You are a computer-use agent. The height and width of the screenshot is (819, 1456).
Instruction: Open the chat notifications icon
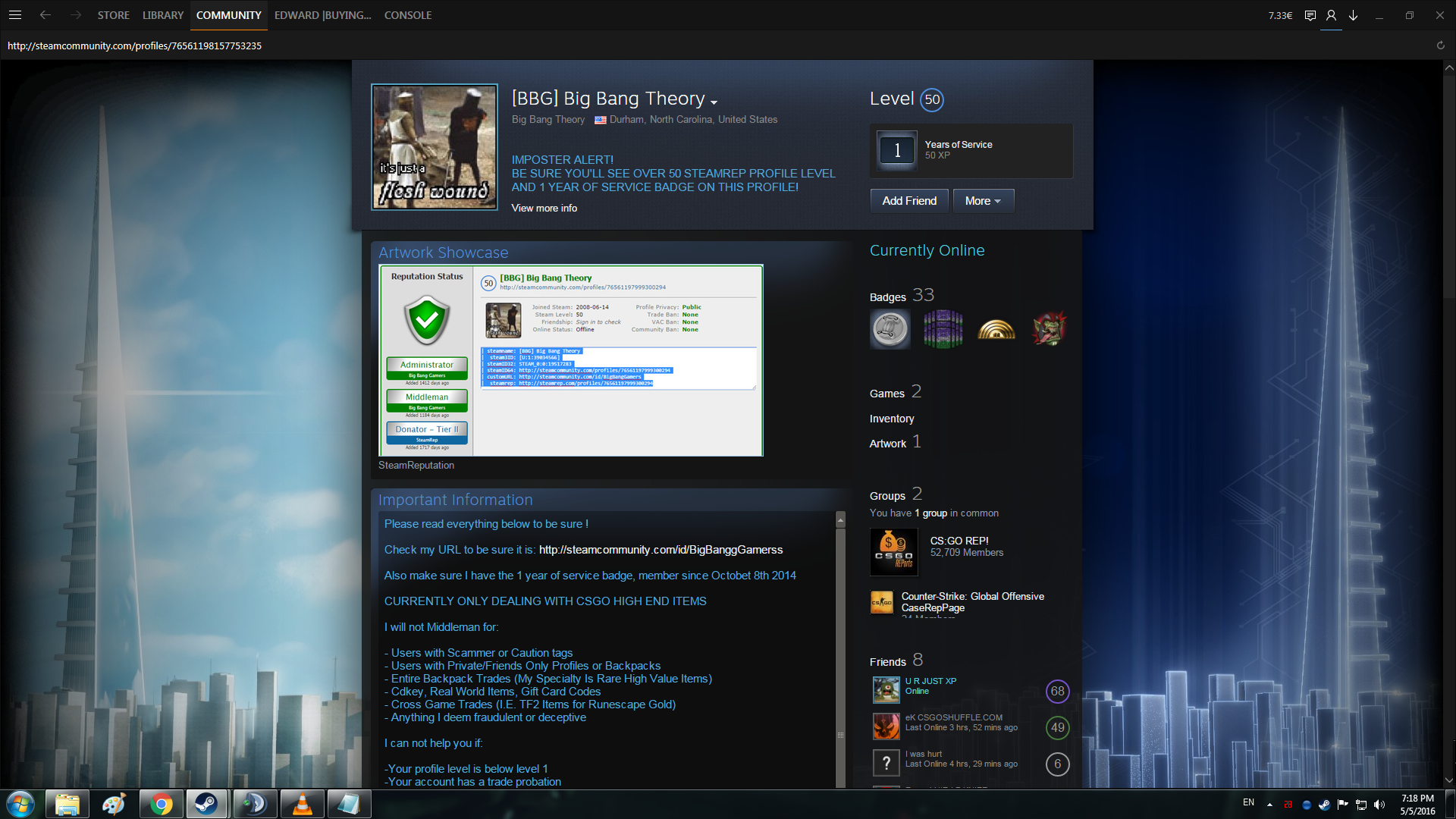tap(1310, 15)
